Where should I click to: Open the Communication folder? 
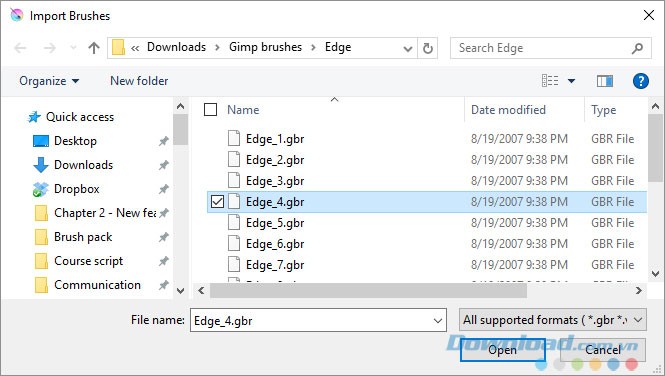(x=87, y=285)
